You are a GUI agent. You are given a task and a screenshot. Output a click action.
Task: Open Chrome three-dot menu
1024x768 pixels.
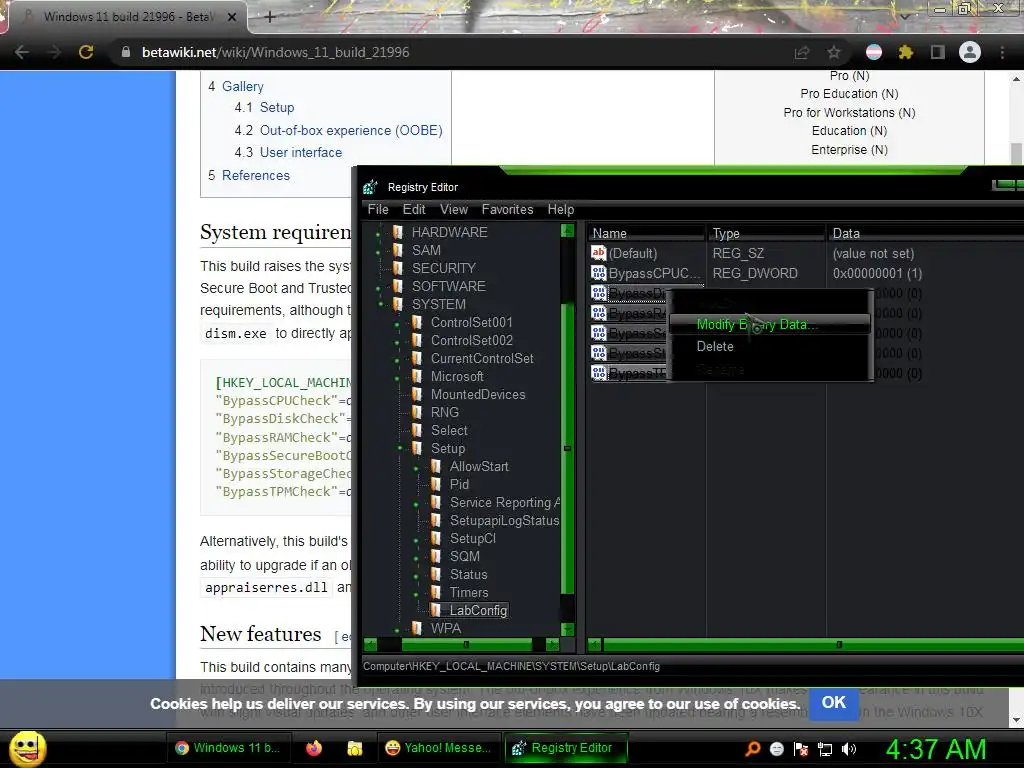(x=1002, y=52)
